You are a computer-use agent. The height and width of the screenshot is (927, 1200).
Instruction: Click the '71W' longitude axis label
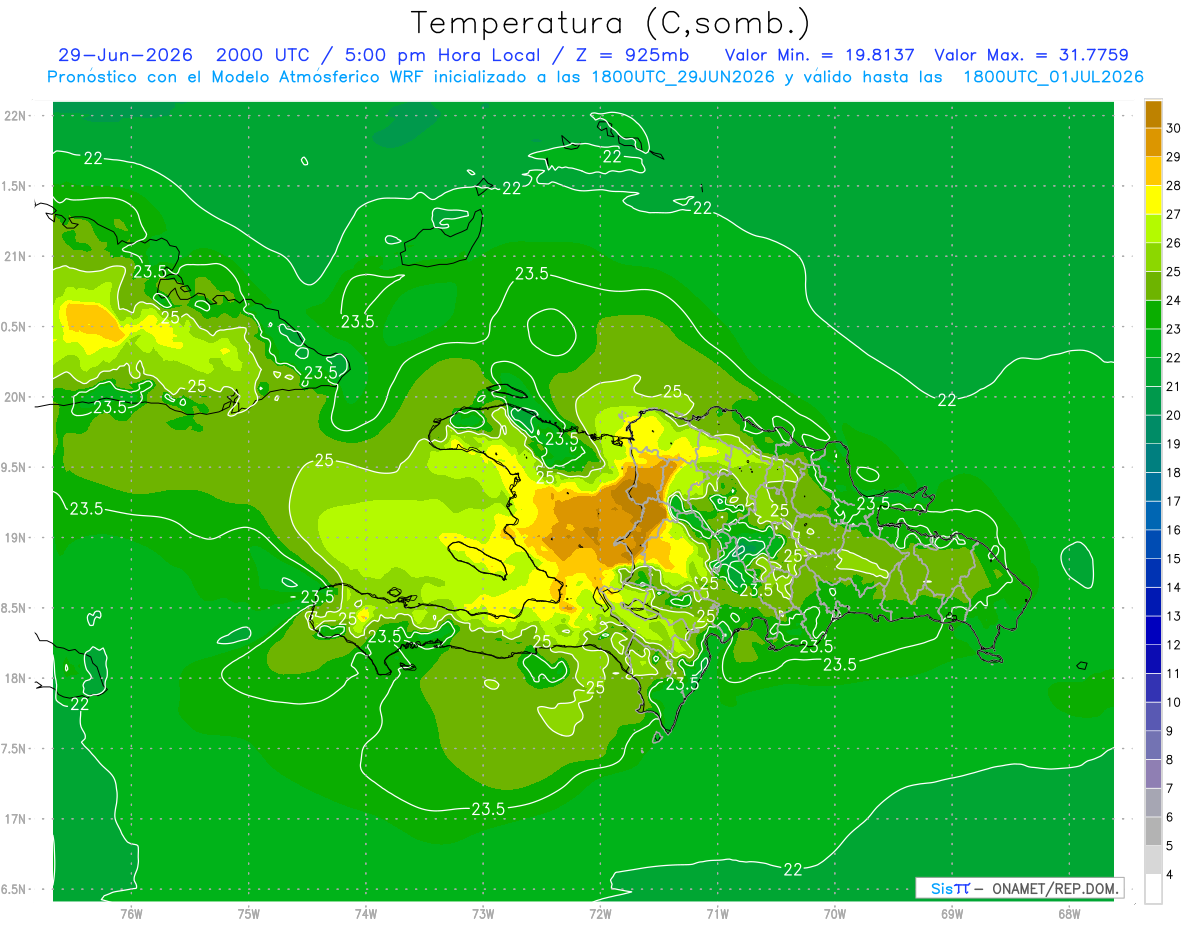(x=717, y=913)
